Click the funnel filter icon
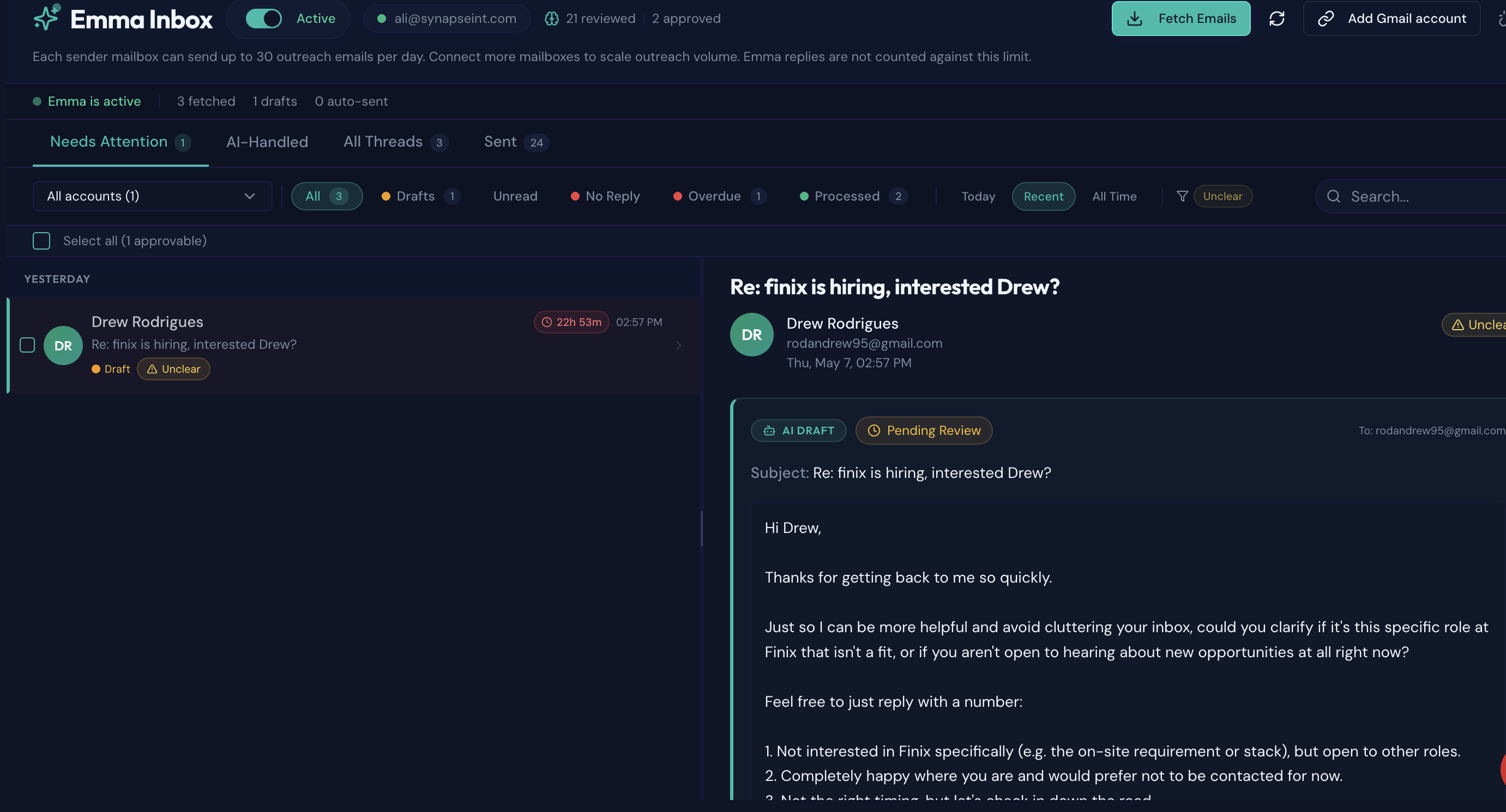This screenshot has height=812, width=1506. coord(1182,196)
